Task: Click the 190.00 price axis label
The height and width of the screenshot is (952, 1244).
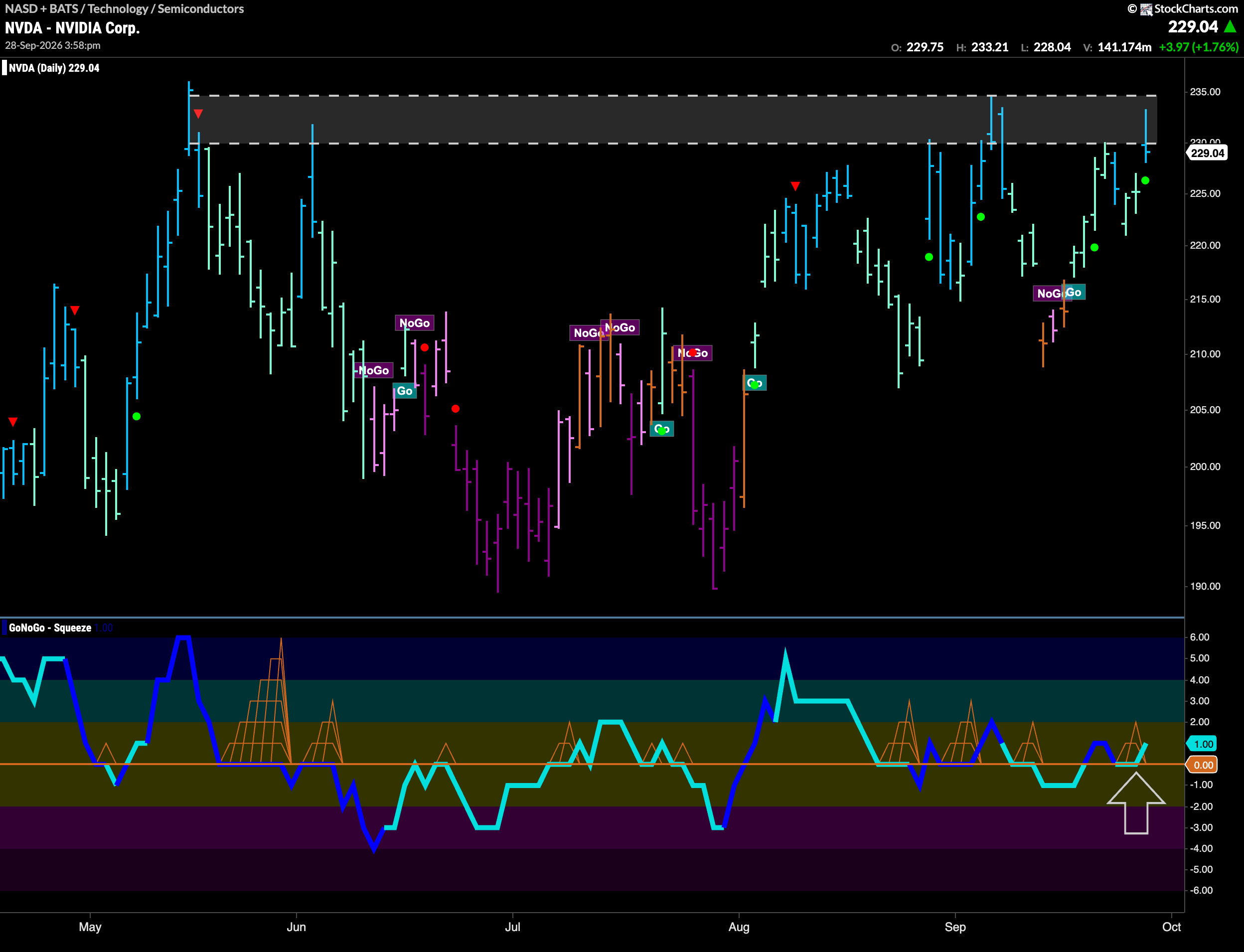Action: click(1205, 586)
